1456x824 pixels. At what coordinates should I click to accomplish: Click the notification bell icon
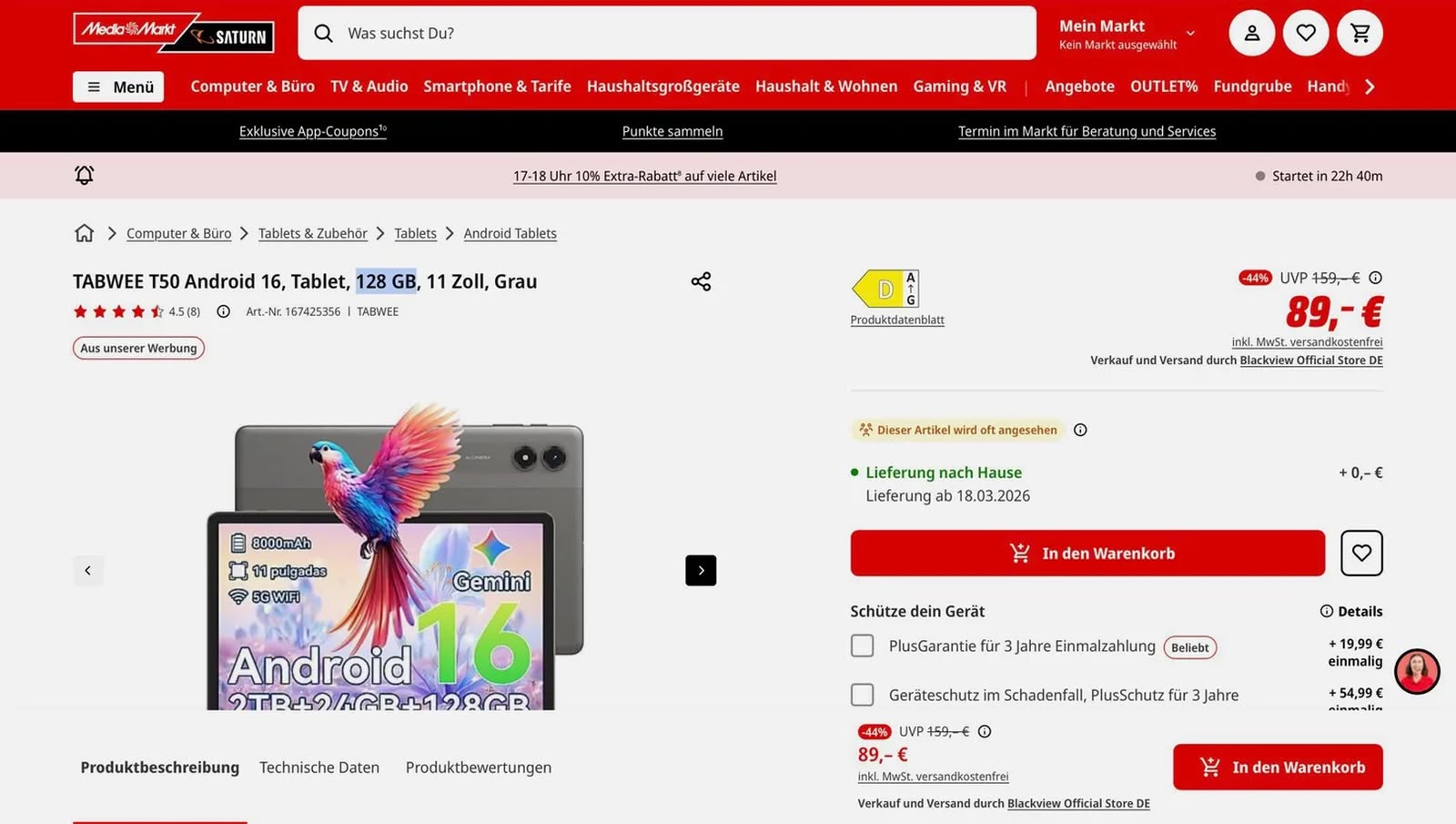[84, 175]
